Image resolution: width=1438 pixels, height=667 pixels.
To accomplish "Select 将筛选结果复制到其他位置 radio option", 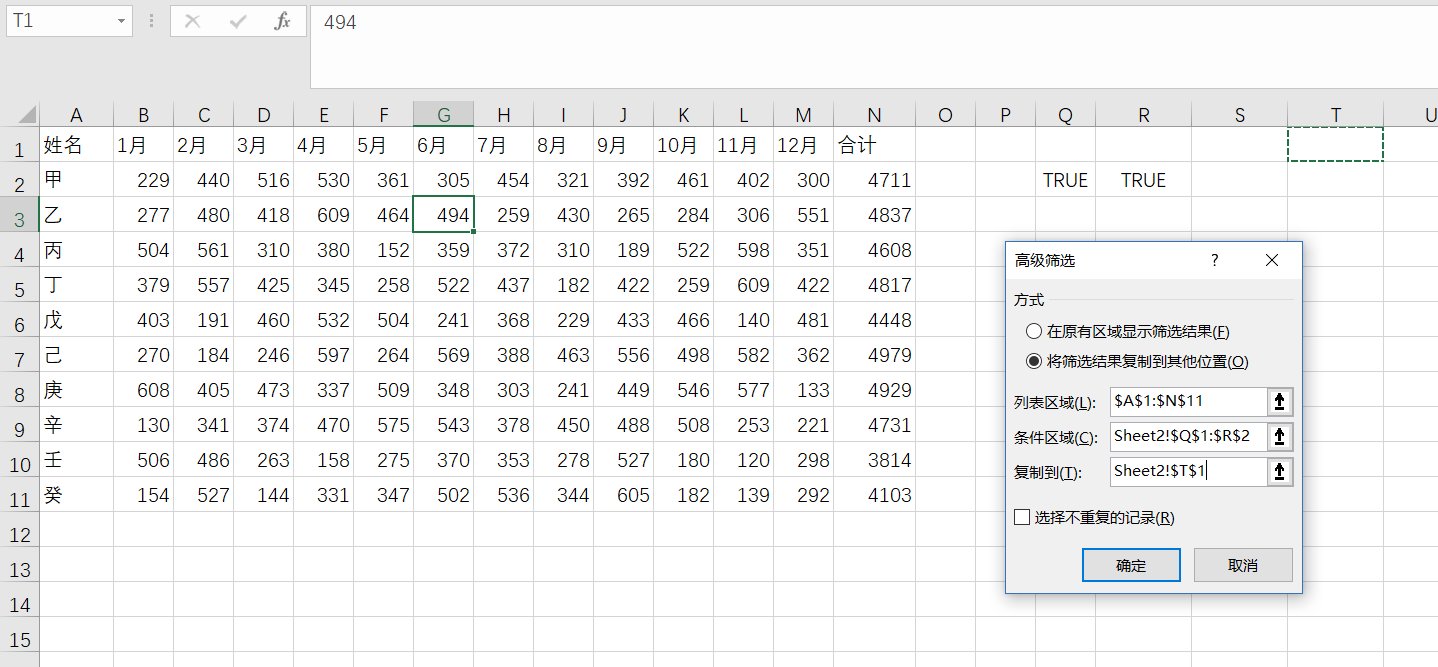I will point(1034,362).
